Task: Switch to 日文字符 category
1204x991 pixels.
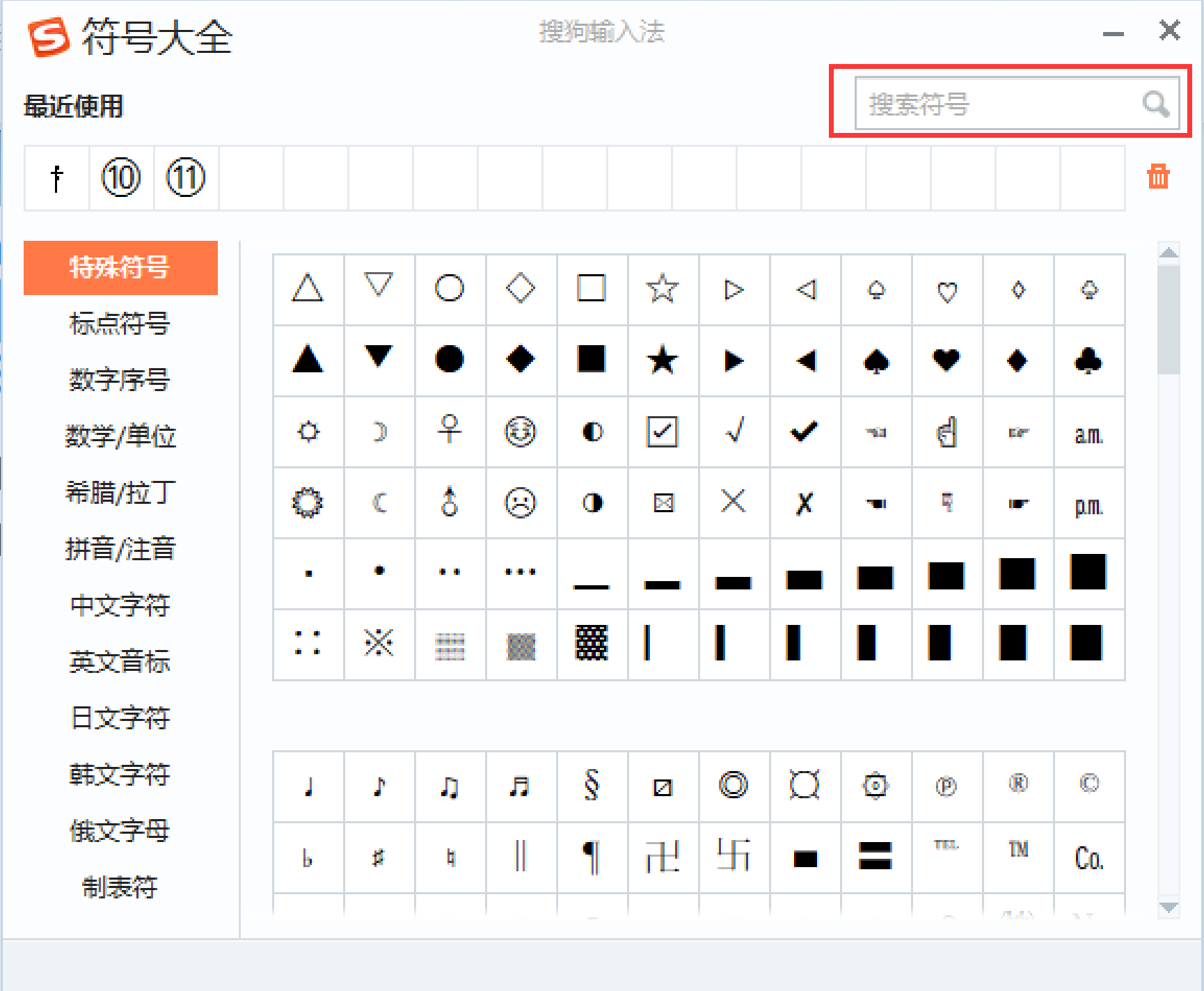Action: [x=120, y=718]
